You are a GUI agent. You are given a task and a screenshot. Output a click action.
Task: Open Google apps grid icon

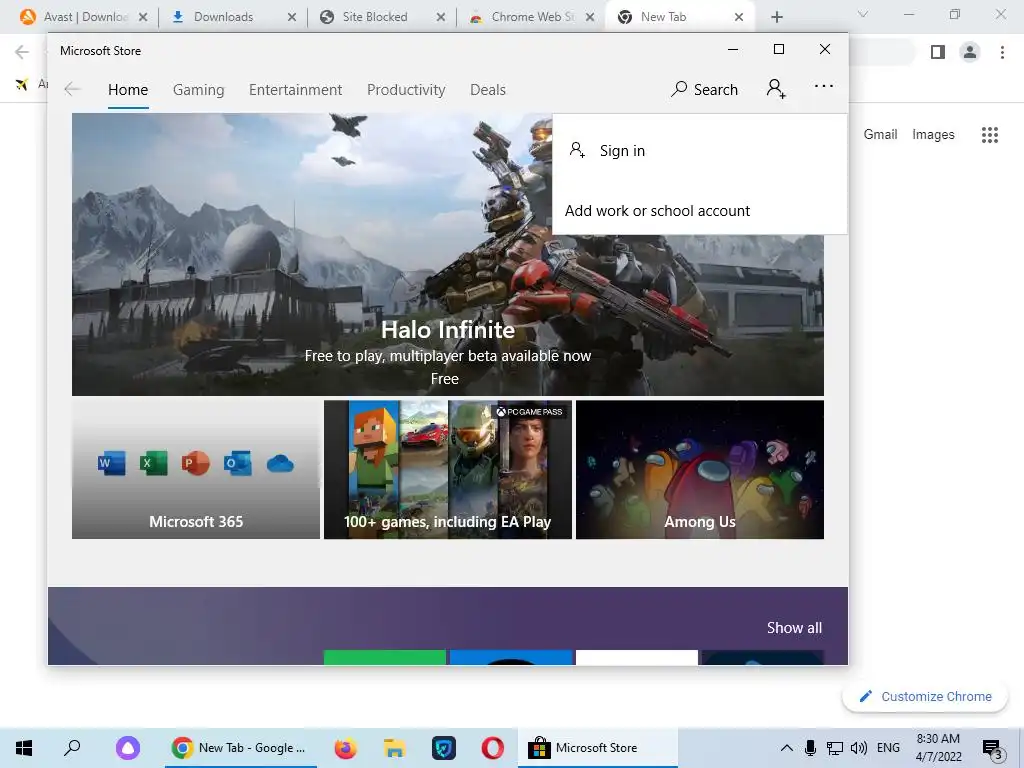coord(990,135)
